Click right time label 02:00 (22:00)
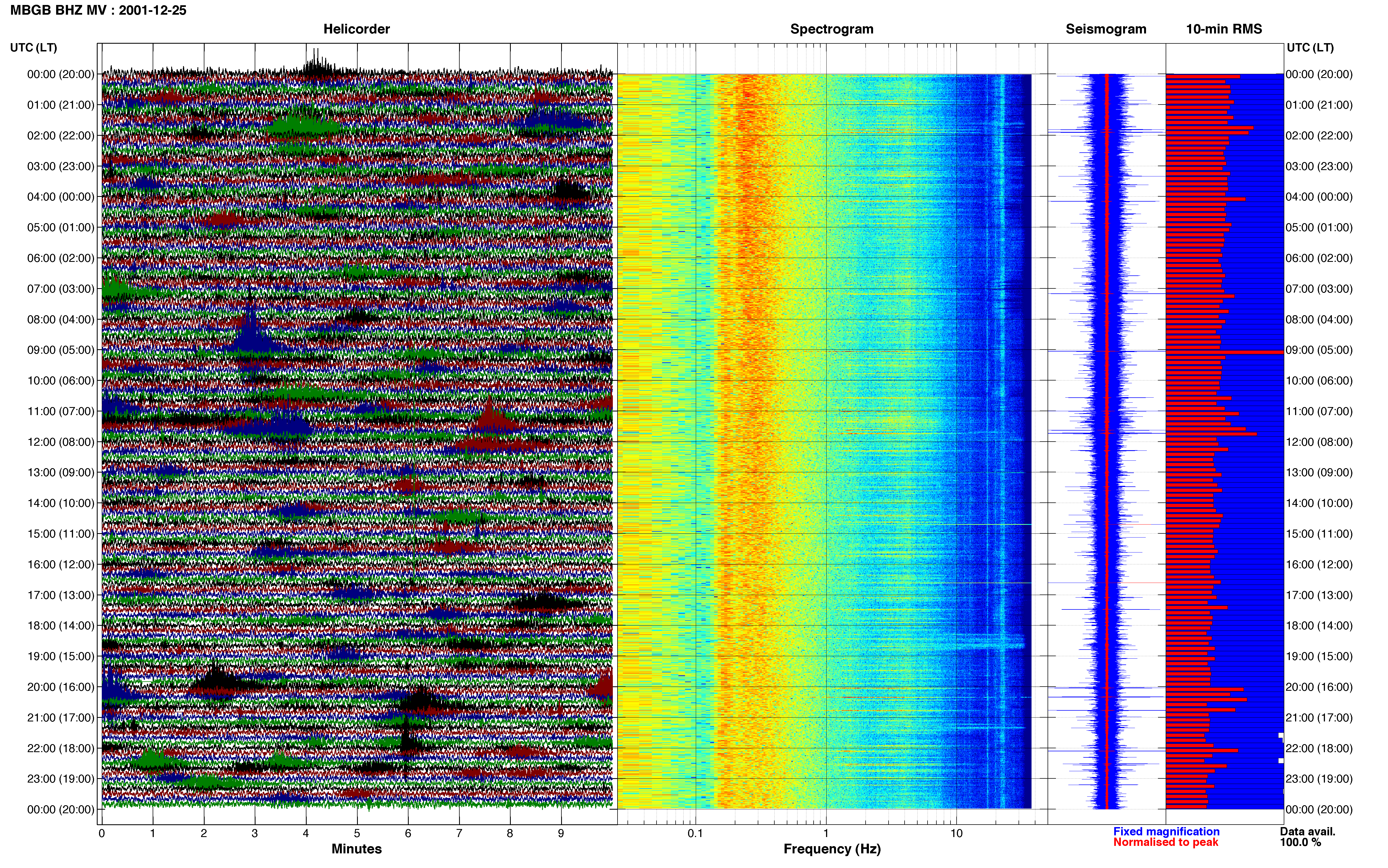 point(1319,136)
